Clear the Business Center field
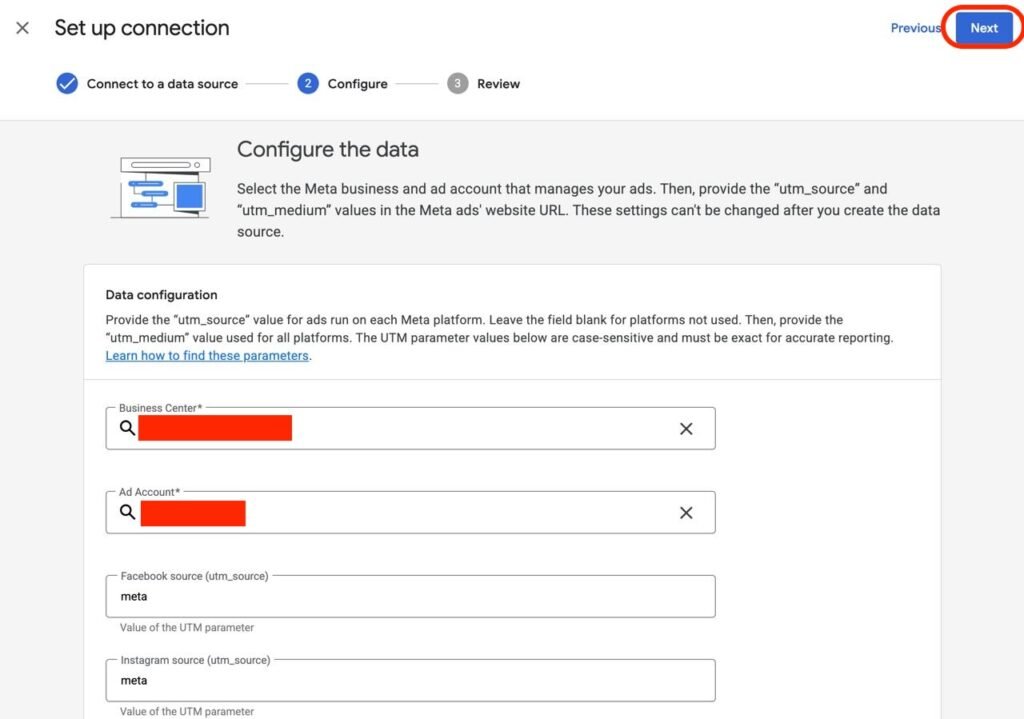Image resolution: width=1024 pixels, height=719 pixels. pos(686,429)
